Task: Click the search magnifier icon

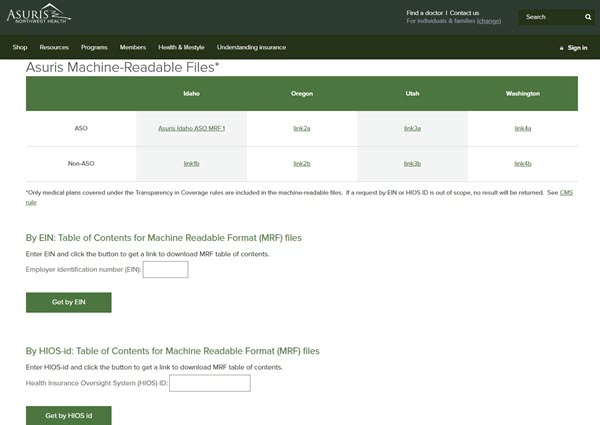Action: click(588, 17)
